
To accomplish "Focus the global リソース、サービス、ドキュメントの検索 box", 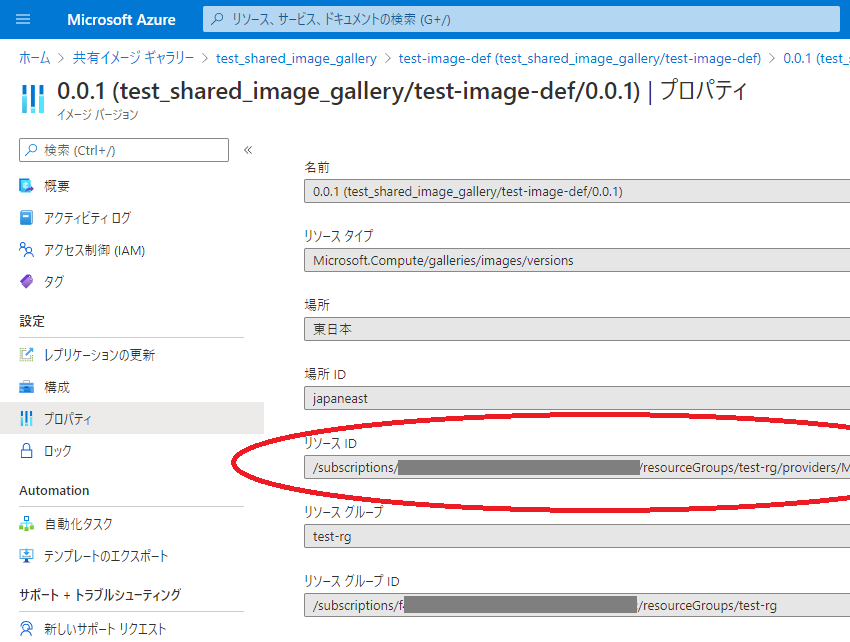I will (521, 20).
